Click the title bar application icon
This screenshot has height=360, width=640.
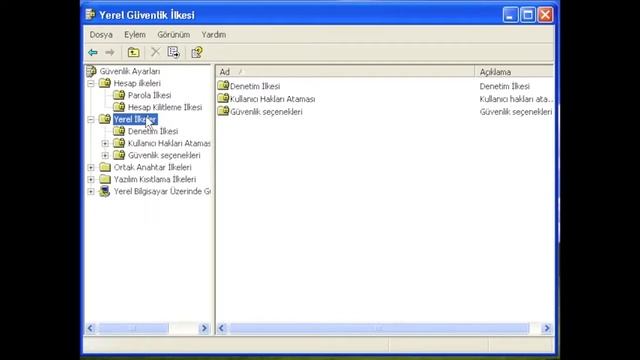pos(90,15)
